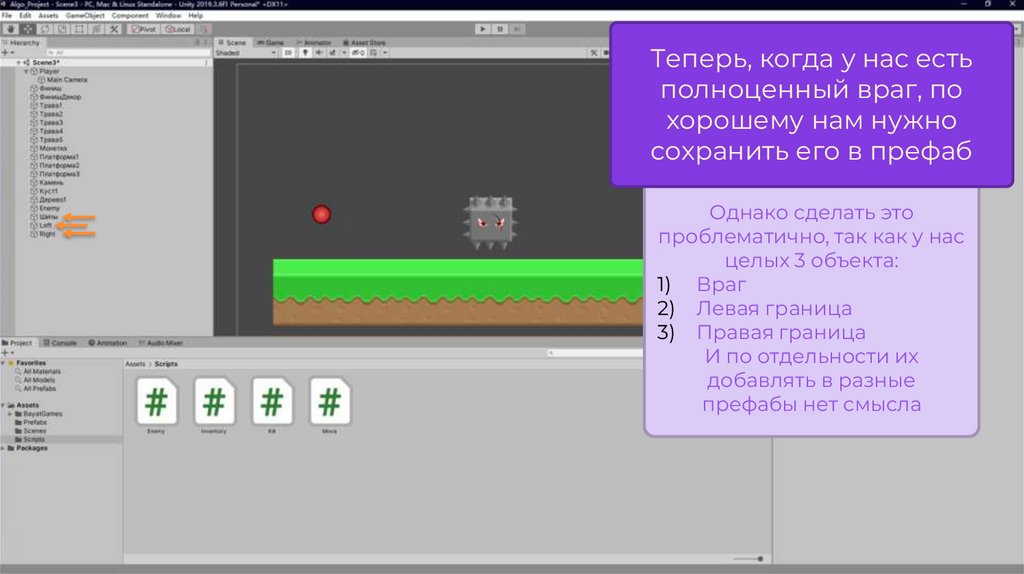
Task: Toggle hidden objects visibility counter
Action: click(358, 53)
